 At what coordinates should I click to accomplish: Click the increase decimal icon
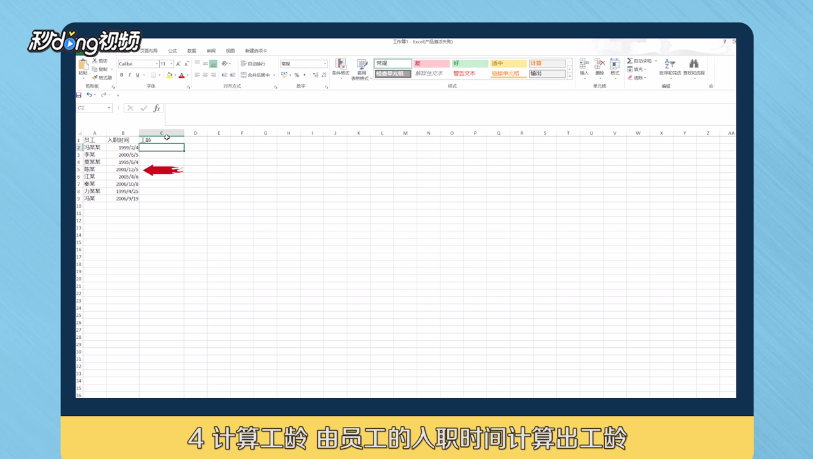coord(315,75)
